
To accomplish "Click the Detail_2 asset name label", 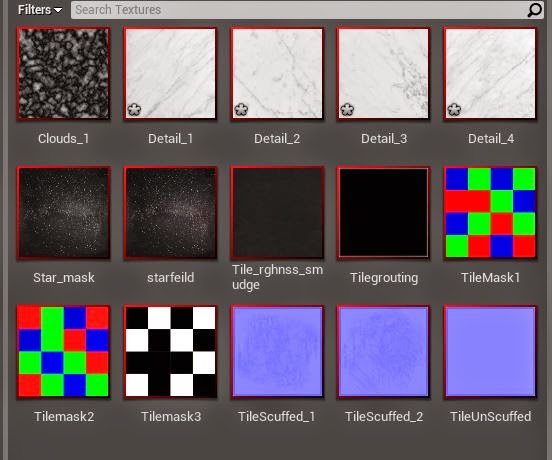I will (x=277, y=139).
